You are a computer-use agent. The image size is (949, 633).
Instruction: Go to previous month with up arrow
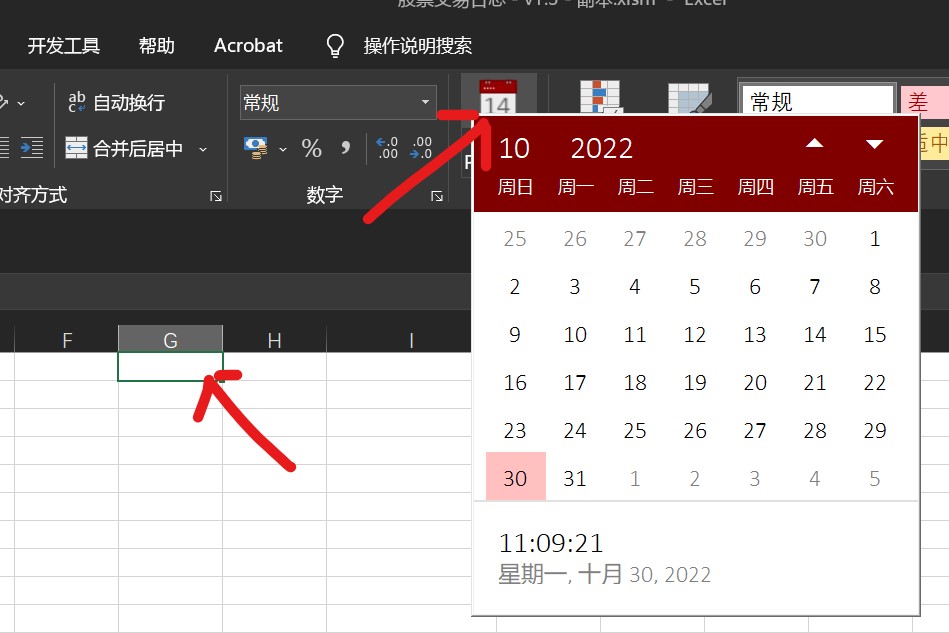815,145
